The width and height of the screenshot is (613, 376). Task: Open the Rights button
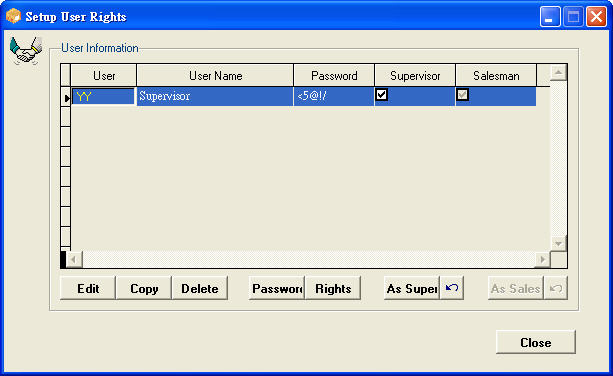coord(333,288)
